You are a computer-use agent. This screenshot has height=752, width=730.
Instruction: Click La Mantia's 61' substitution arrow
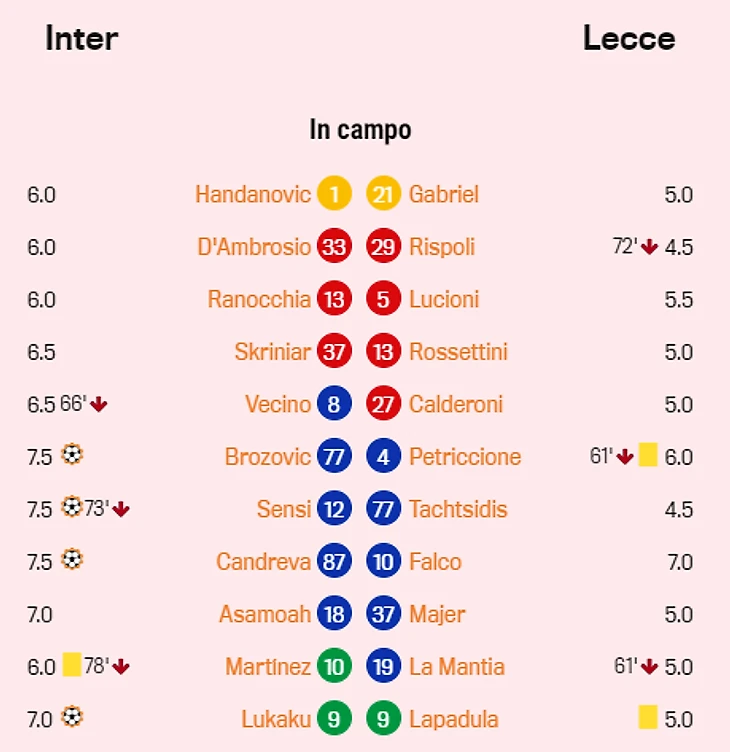(649, 666)
